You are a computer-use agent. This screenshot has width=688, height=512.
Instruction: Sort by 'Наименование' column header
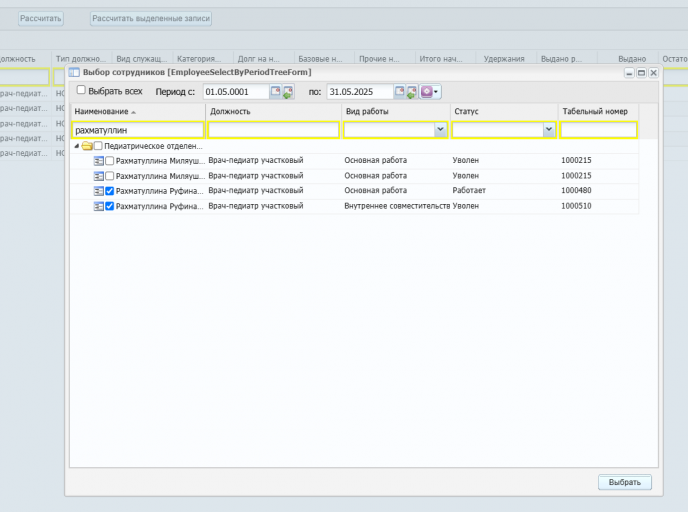coord(138,111)
